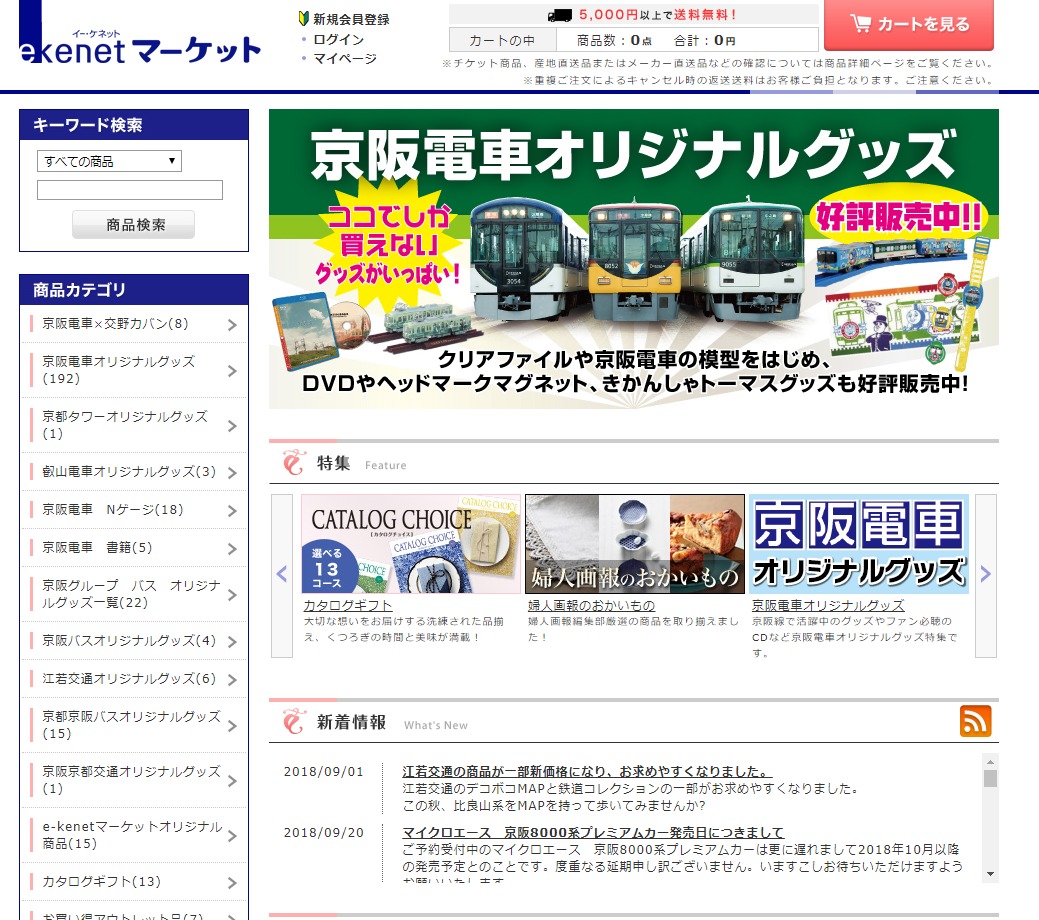Click scrollbar down arrow in news list
The width and height of the screenshot is (1039, 920).
(990, 873)
